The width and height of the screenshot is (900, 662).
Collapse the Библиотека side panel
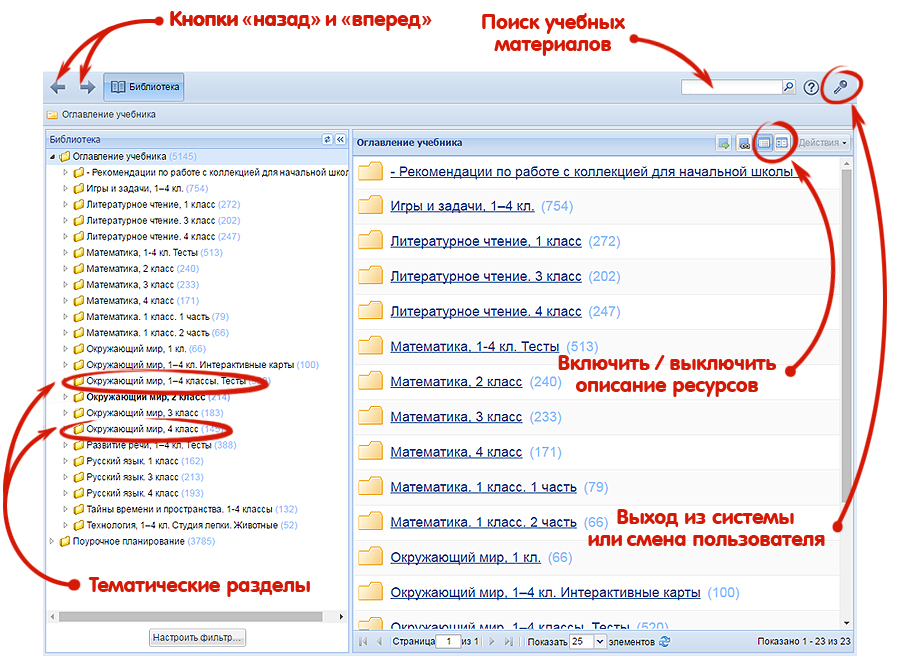(x=340, y=140)
